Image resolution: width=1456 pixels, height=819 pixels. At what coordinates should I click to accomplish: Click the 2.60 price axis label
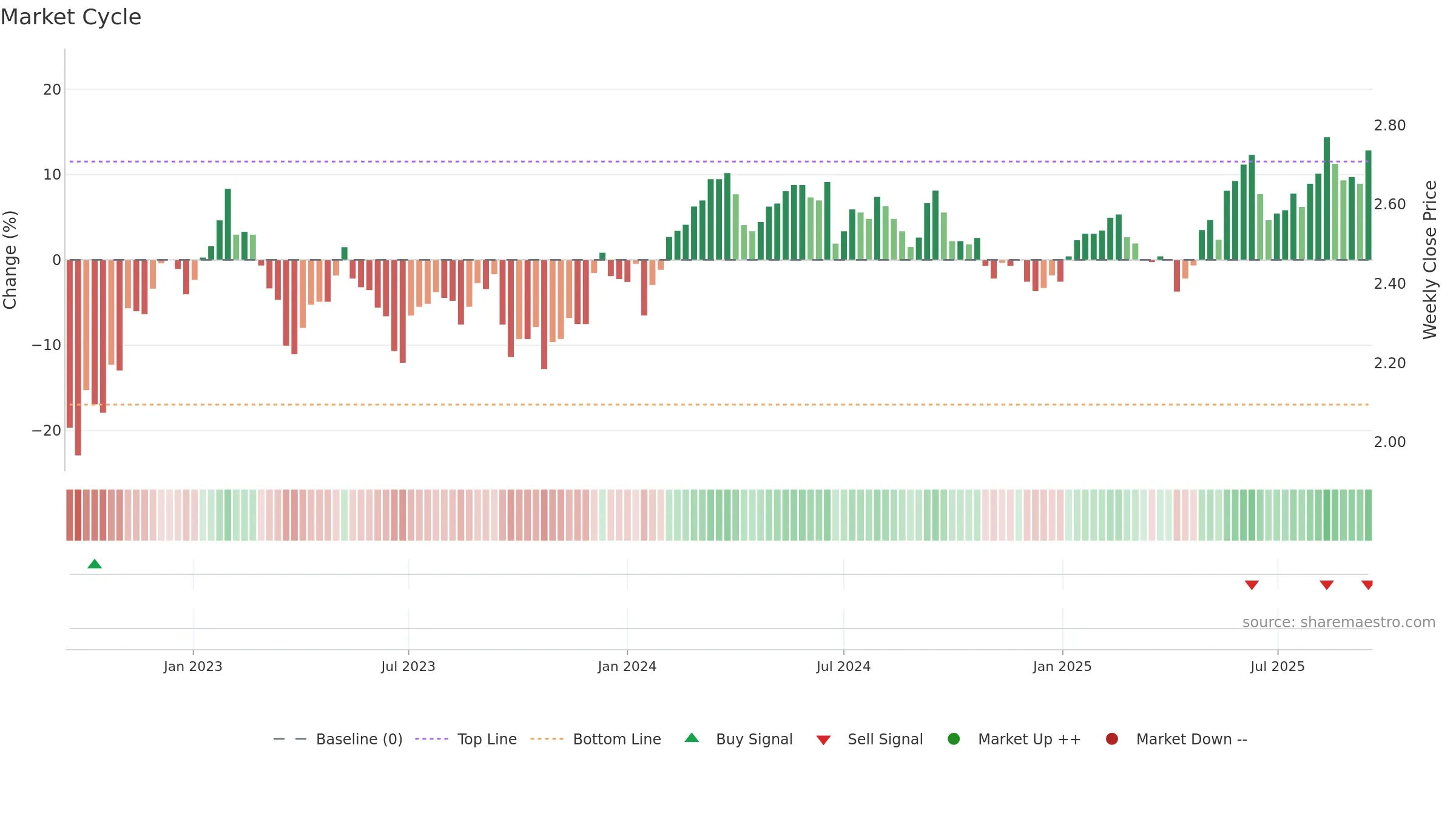[1390, 204]
